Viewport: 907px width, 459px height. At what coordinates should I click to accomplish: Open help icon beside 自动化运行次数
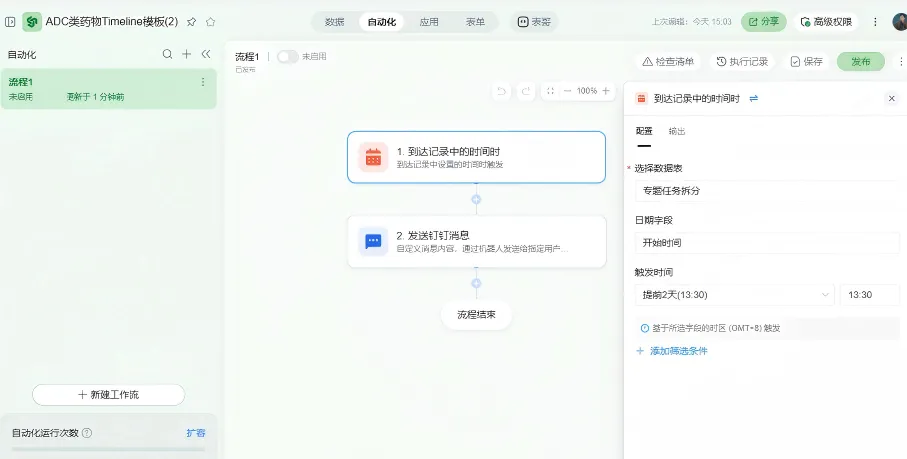87,433
